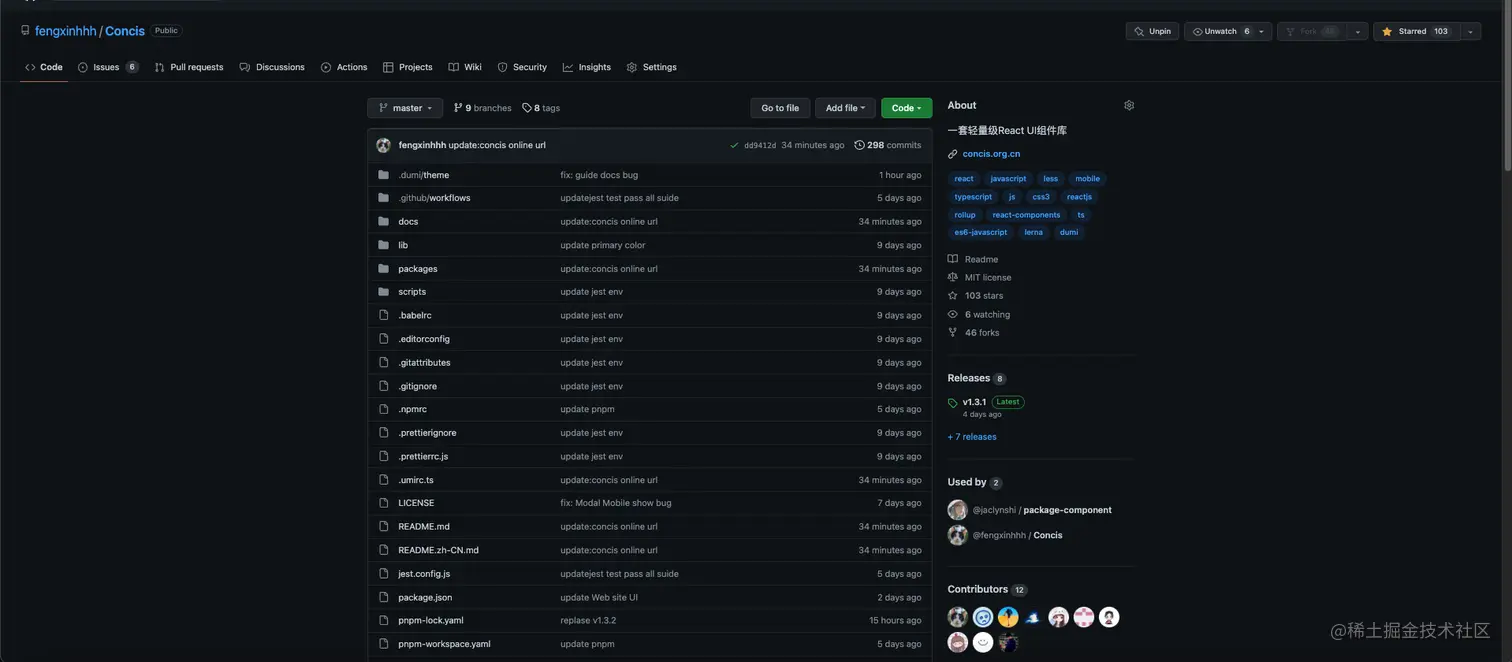Open the lib folder

tap(403, 245)
